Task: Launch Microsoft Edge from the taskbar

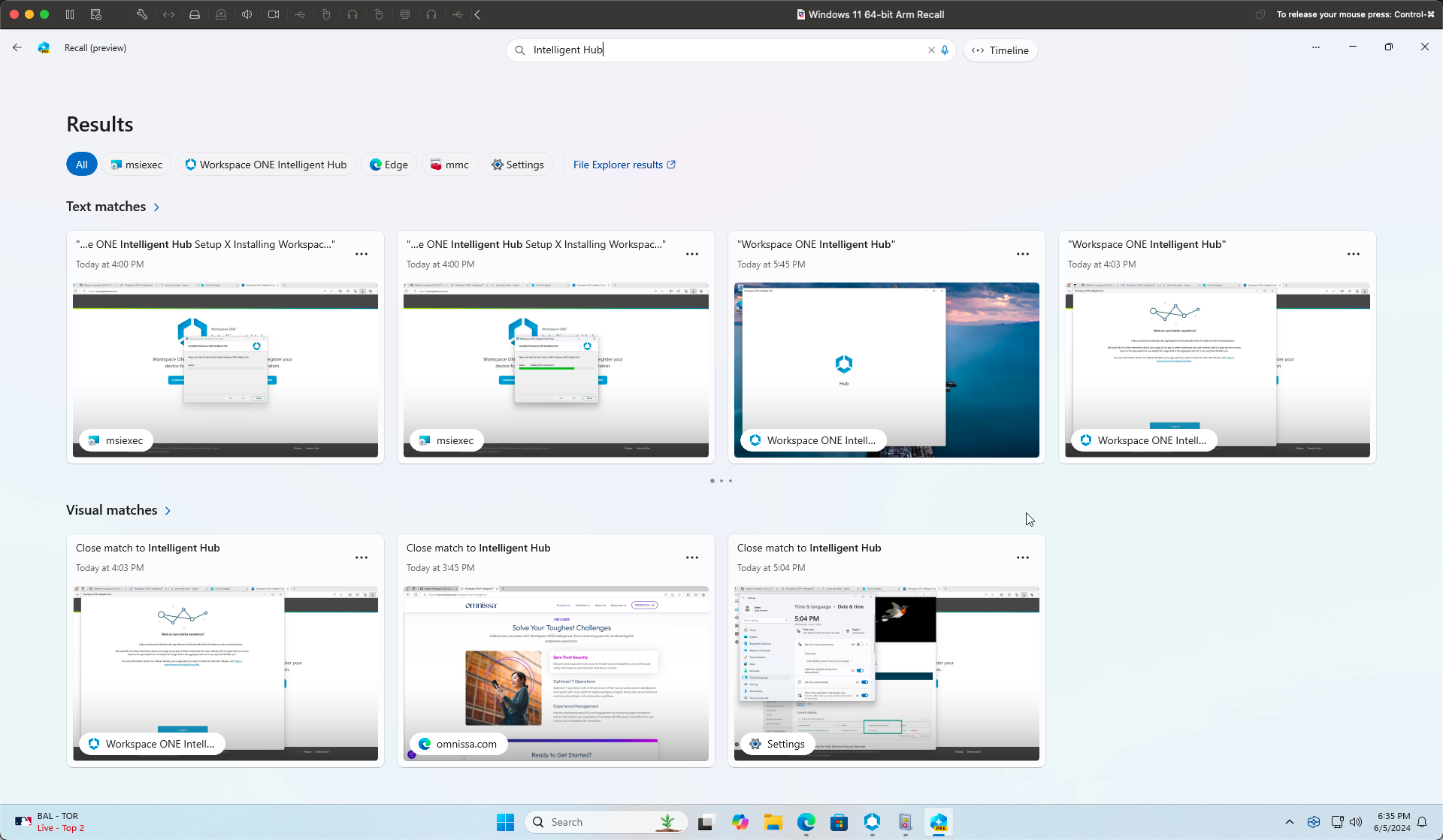Action: point(806,822)
